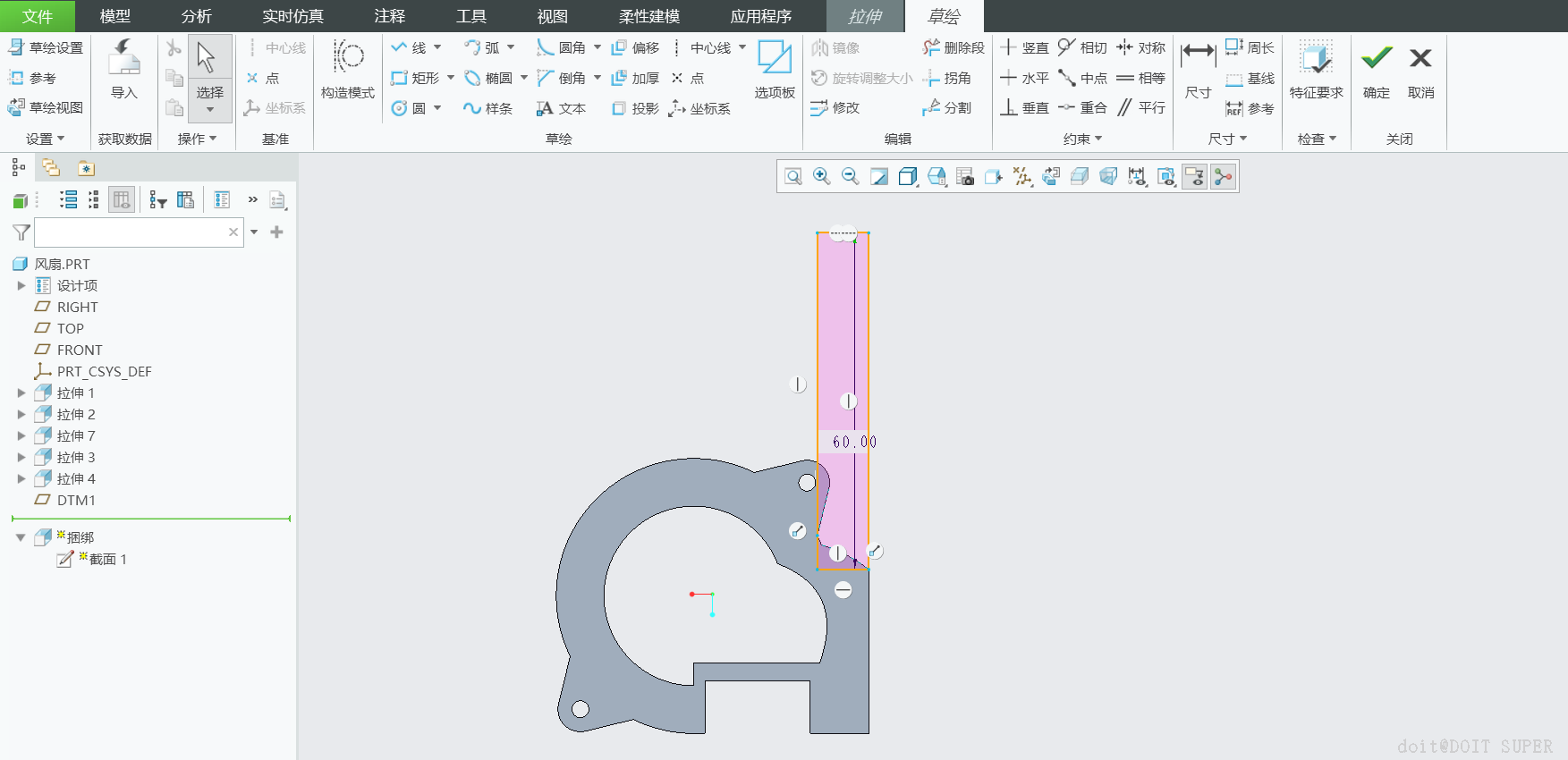Toggle the tree columns display button

(x=122, y=199)
